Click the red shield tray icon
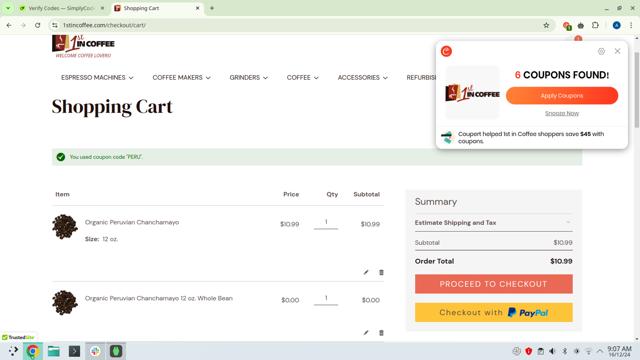This screenshot has width=640, height=360. point(529,351)
